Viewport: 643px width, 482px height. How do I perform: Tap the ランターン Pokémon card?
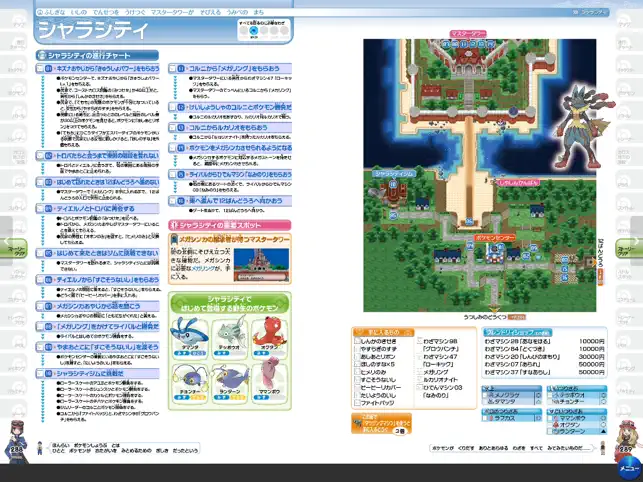230,382
